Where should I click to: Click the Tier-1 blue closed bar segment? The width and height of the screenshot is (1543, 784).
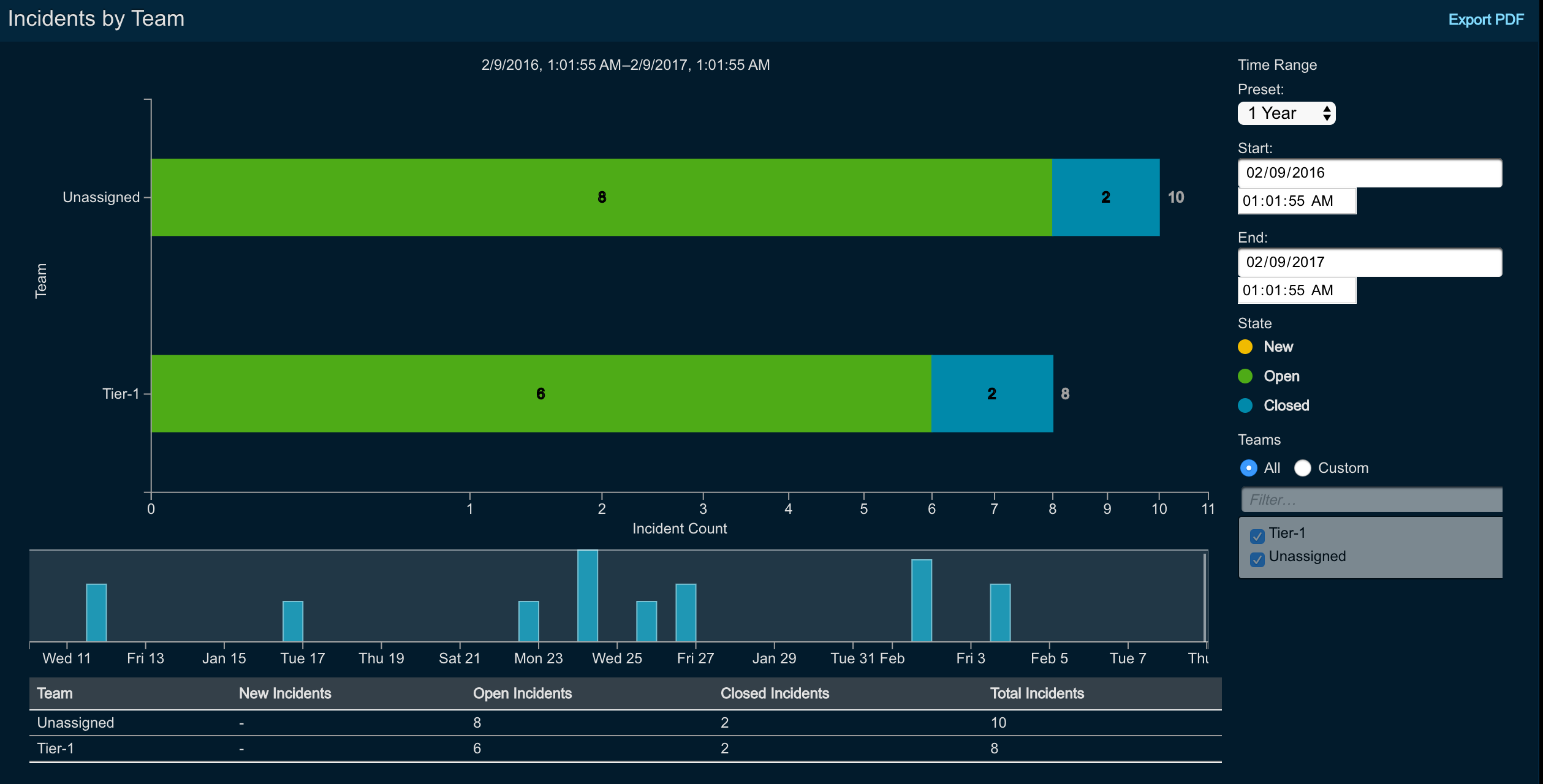tap(991, 394)
